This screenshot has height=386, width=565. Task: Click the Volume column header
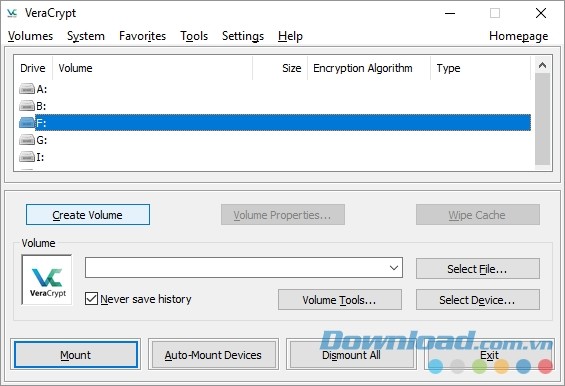(152, 68)
